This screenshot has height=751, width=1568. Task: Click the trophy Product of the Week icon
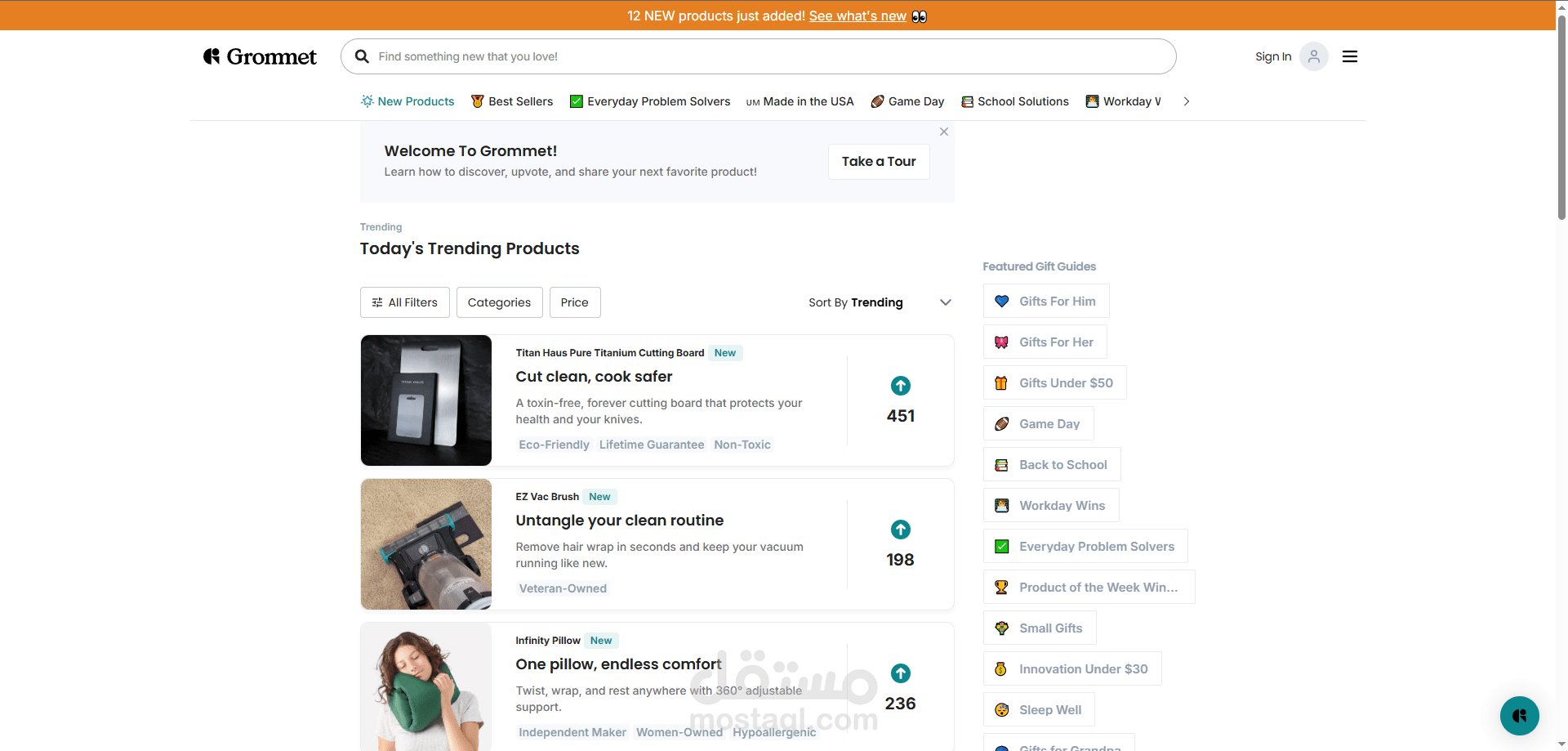point(1002,588)
